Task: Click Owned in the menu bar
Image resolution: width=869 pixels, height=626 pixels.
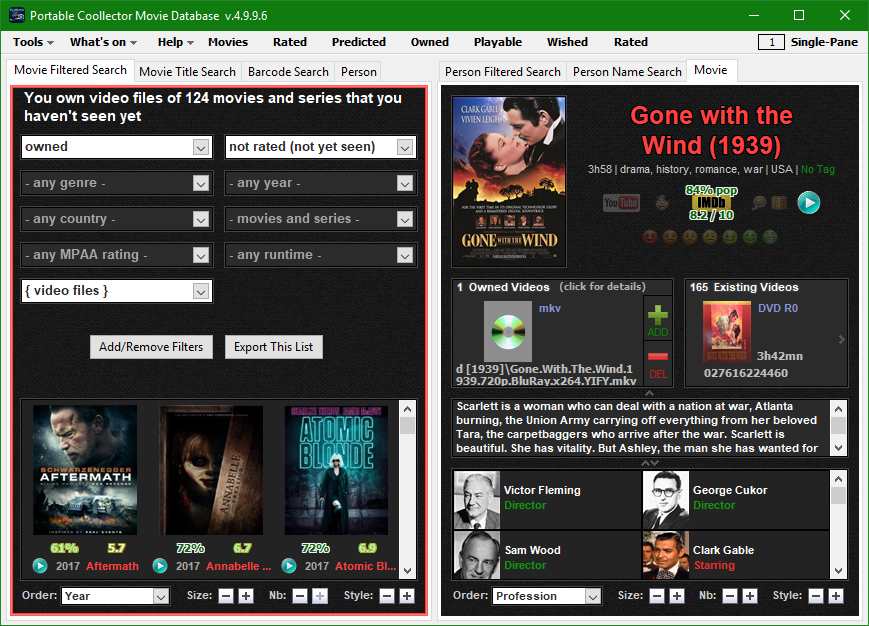Action: coord(430,42)
